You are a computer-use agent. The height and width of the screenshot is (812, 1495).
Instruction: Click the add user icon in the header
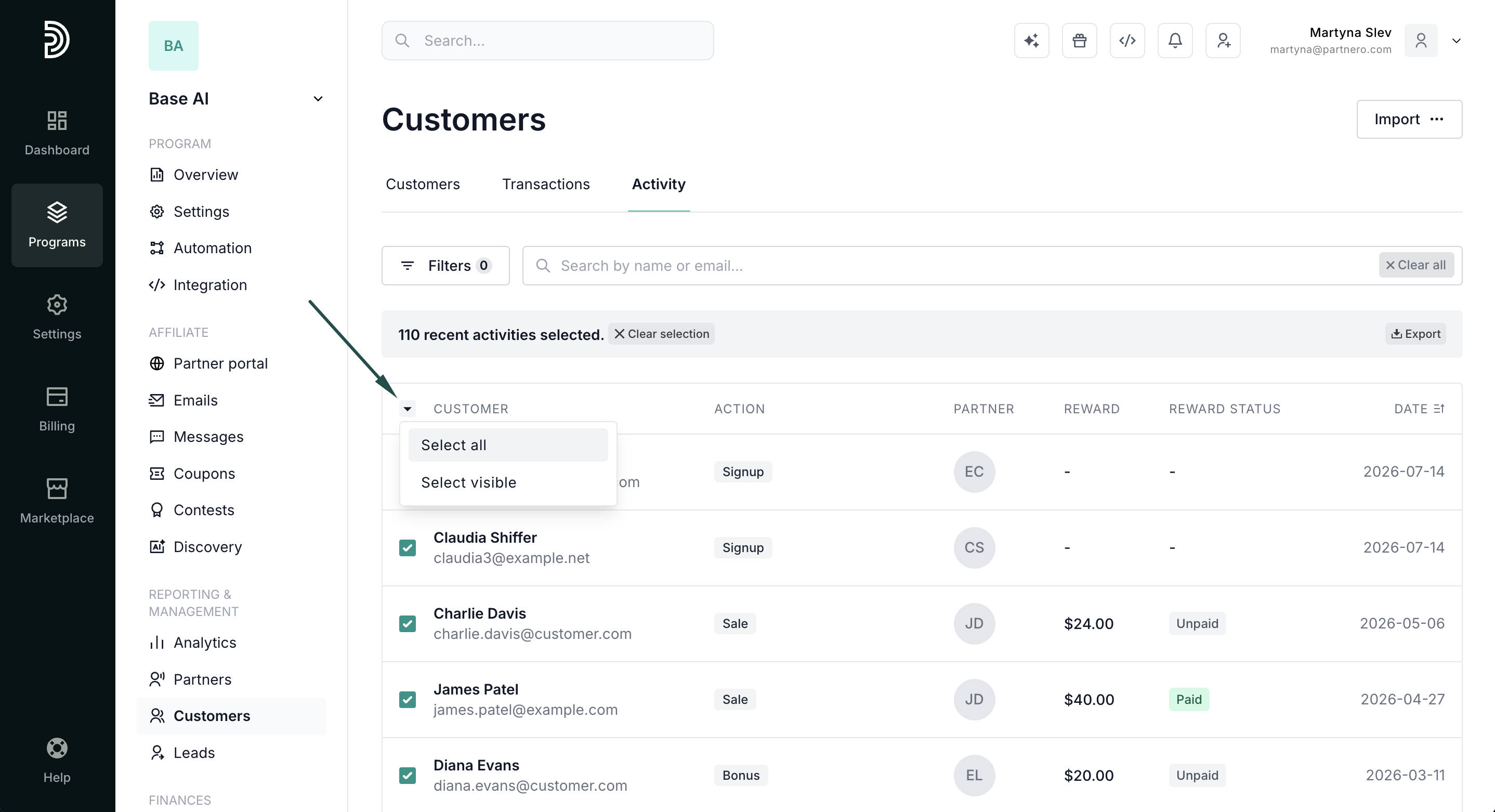(x=1223, y=41)
